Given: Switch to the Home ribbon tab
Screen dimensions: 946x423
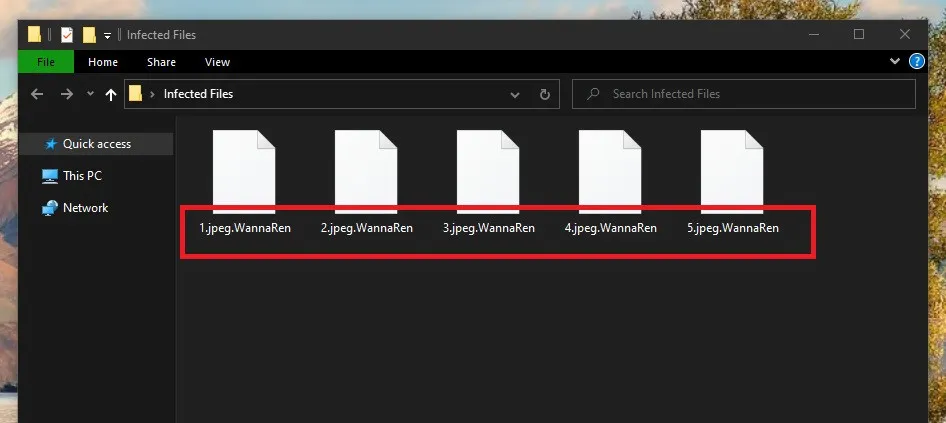Looking at the screenshot, I should pos(103,62).
